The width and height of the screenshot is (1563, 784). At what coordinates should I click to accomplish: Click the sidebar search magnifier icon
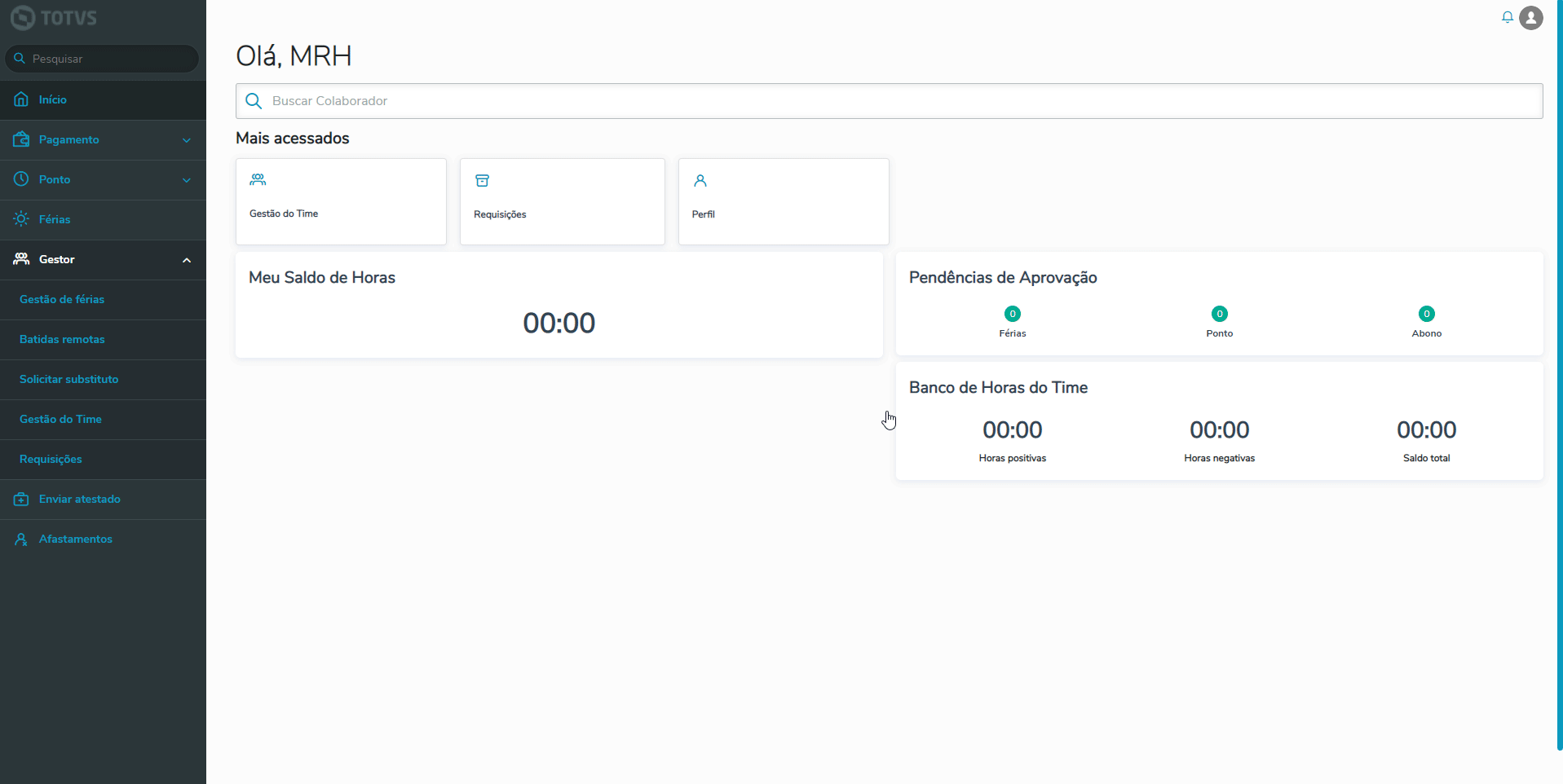click(20, 59)
